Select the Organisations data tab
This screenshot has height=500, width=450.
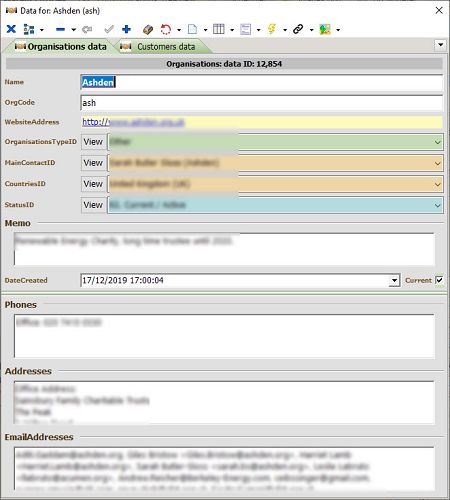coord(60,46)
